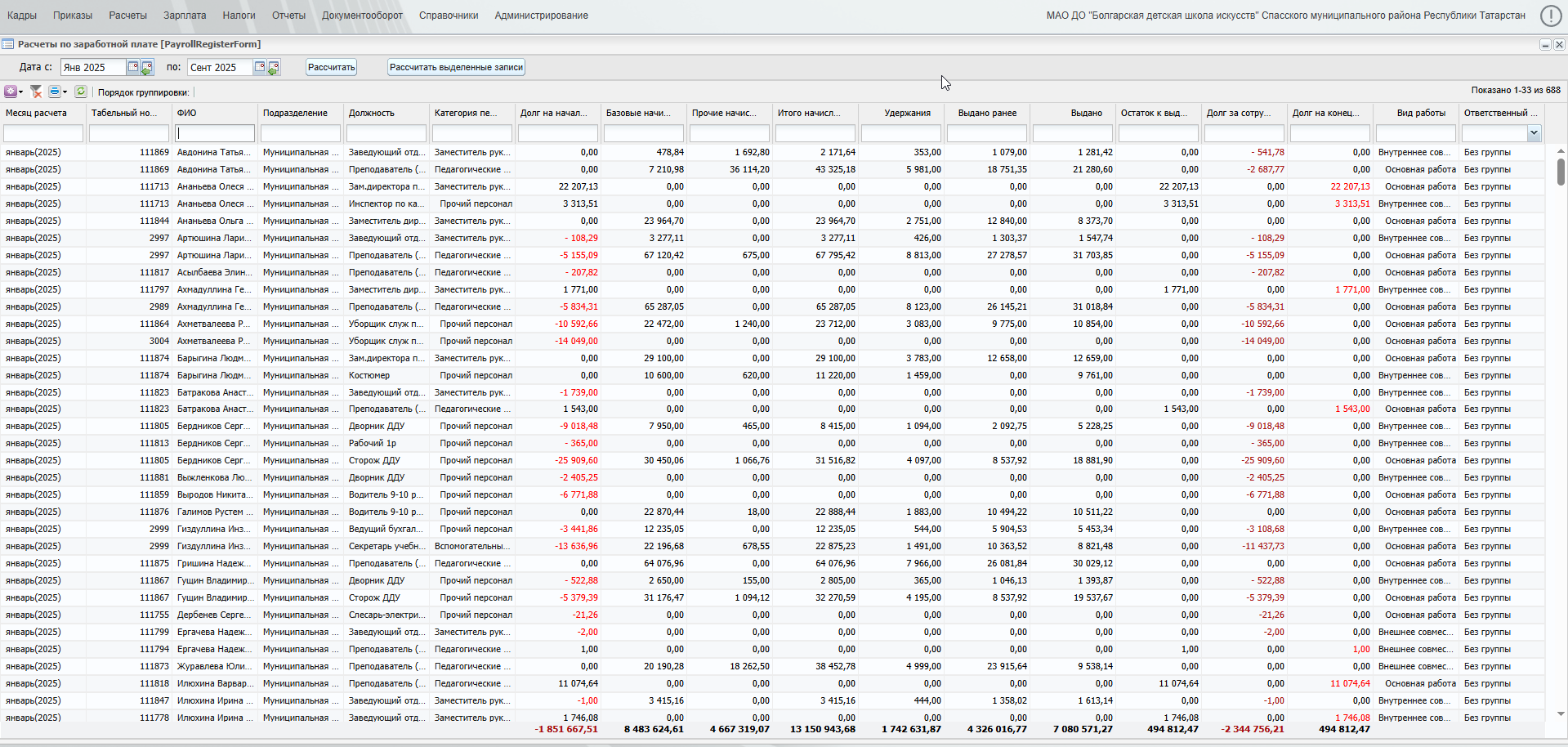Open calendar picker for end date
The image size is (1568, 747).
click(x=260, y=67)
